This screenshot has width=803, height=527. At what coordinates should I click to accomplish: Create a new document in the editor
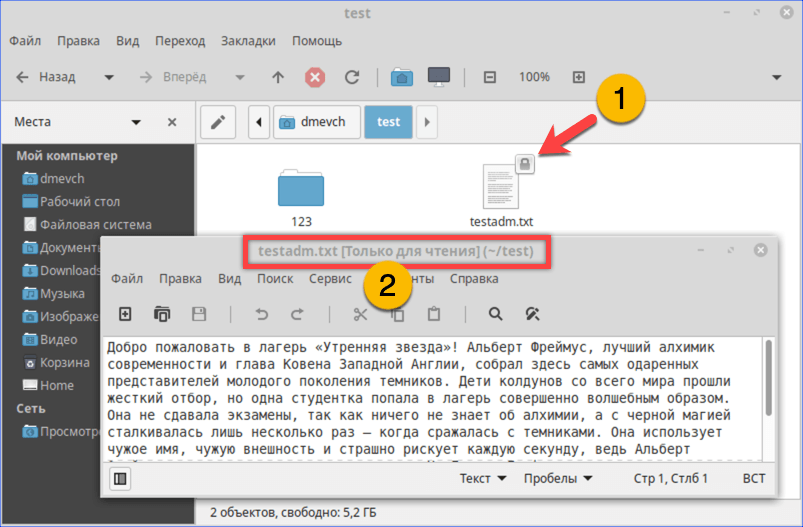tap(125, 314)
